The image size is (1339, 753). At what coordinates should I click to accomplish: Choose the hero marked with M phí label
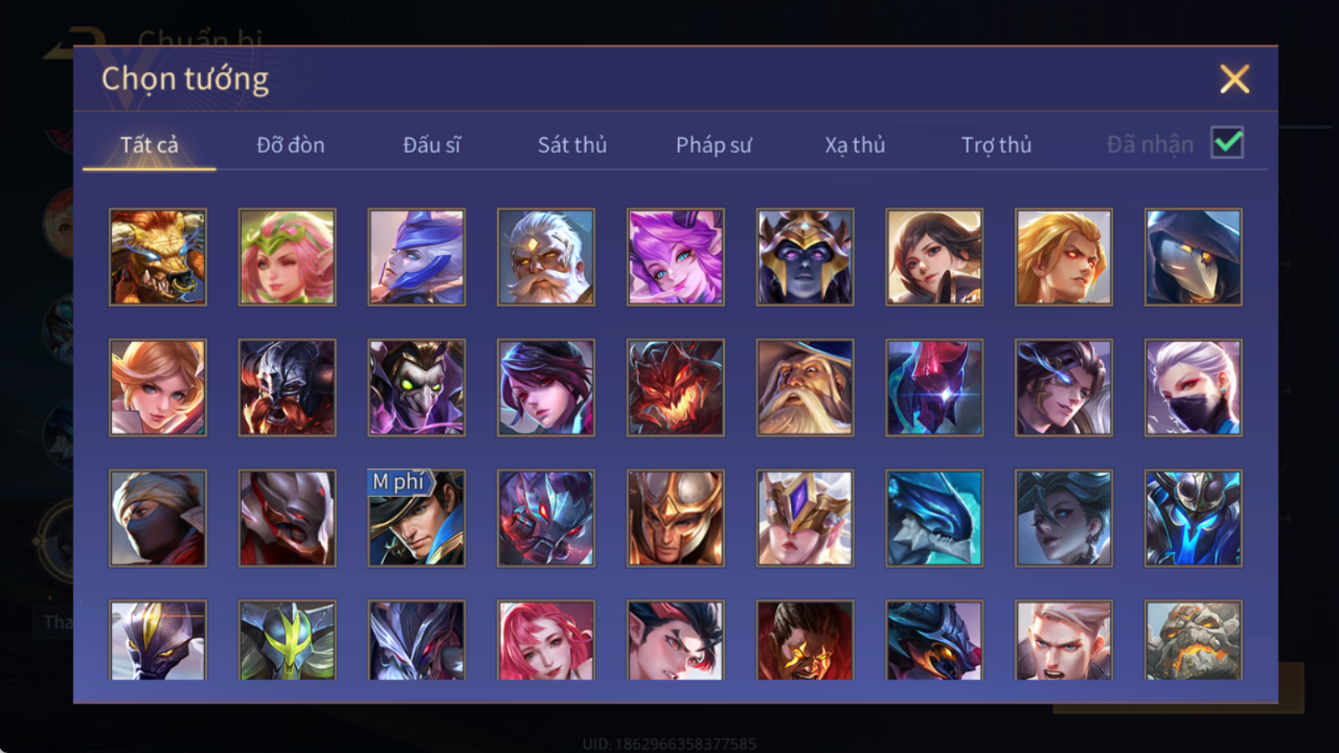point(417,518)
